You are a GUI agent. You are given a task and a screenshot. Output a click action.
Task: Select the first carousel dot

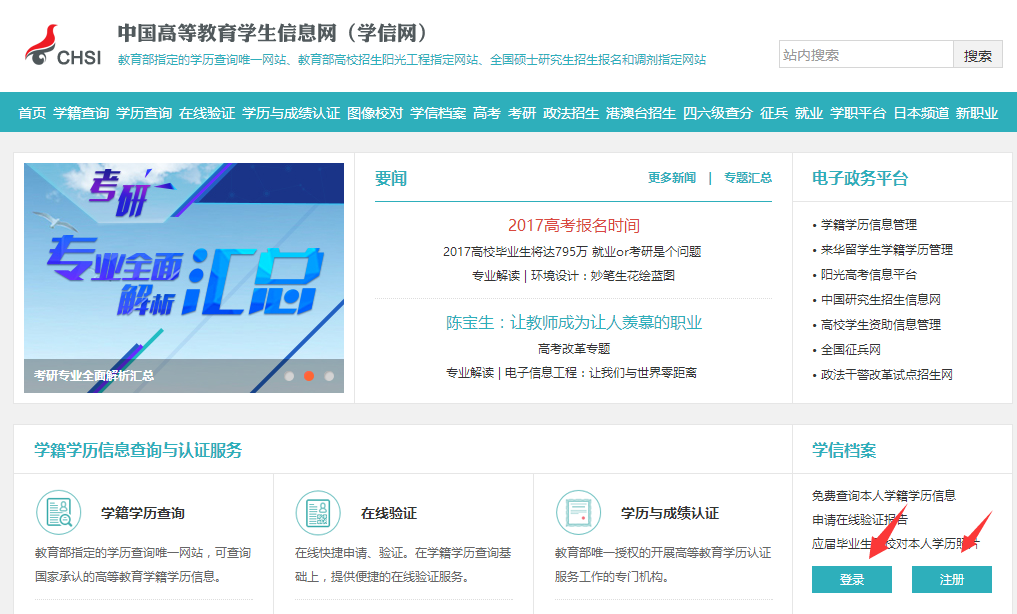point(289,376)
